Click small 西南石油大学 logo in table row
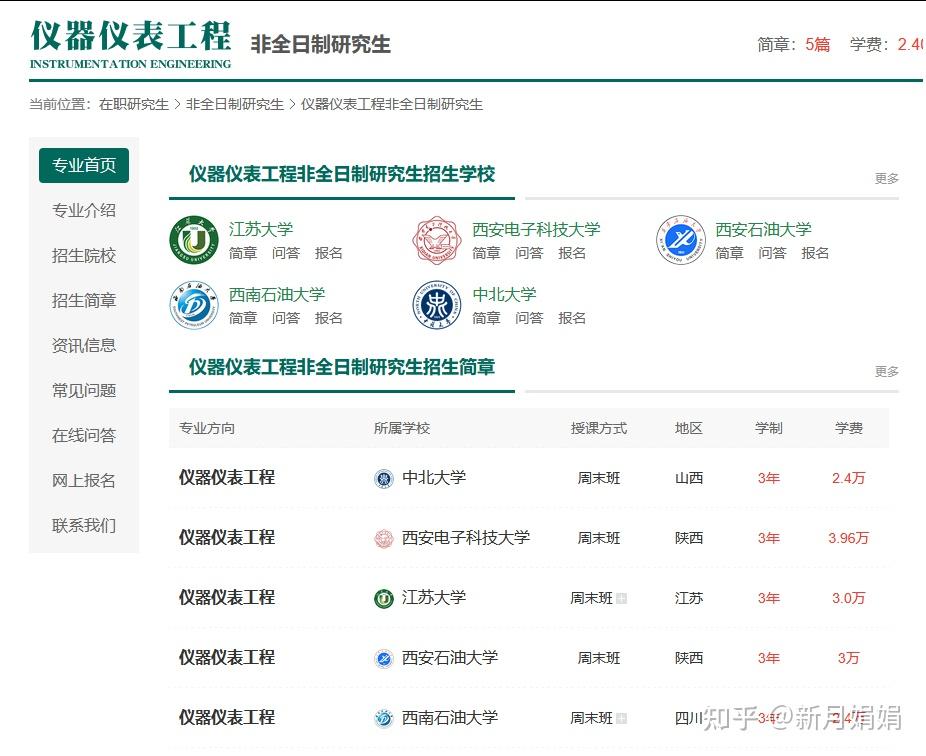The image size is (926, 756). [x=384, y=719]
